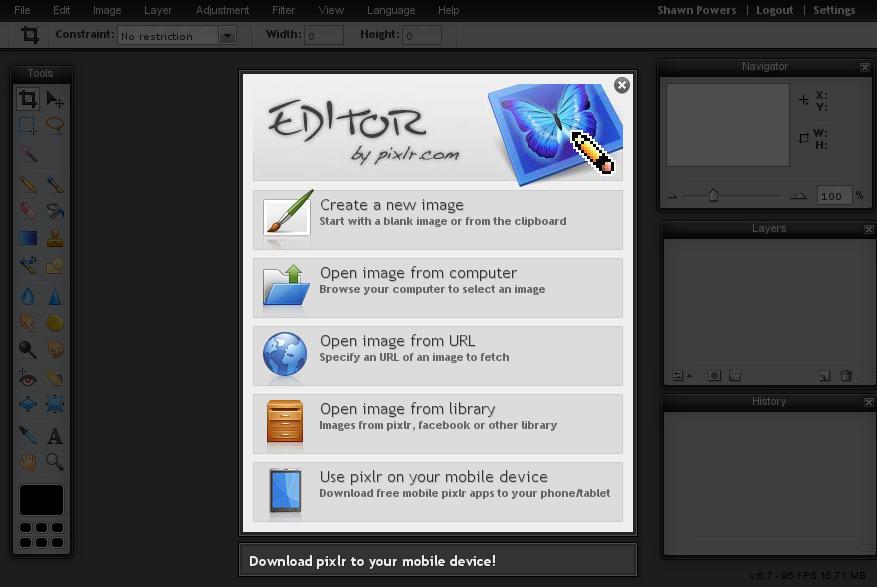Screen dimensions: 877x587
Task: Choose Create a new image
Action: [437, 220]
